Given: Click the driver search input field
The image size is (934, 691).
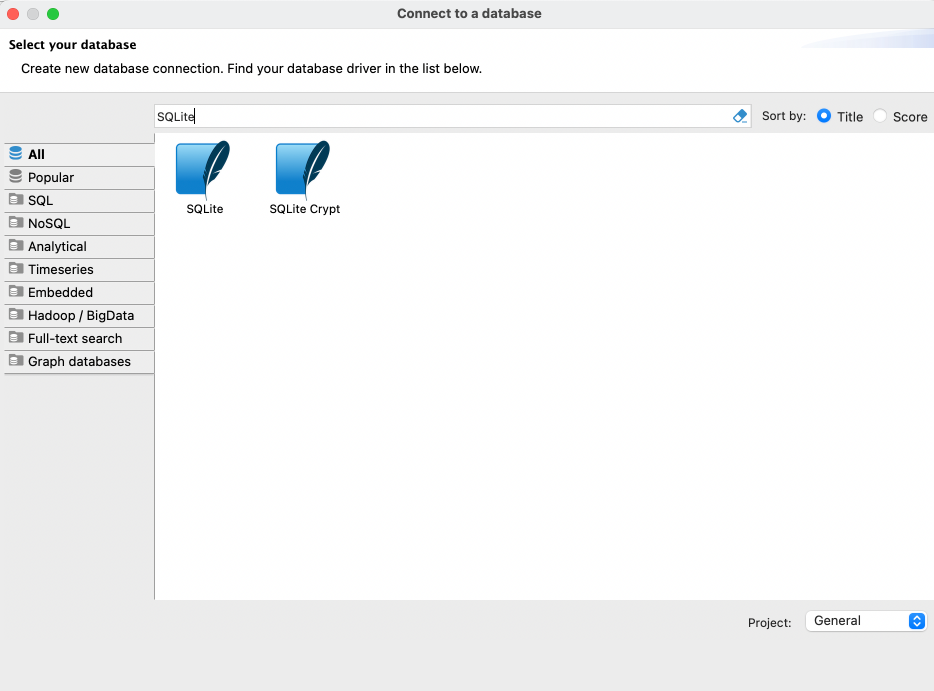Looking at the screenshot, I should tap(440, 116).
